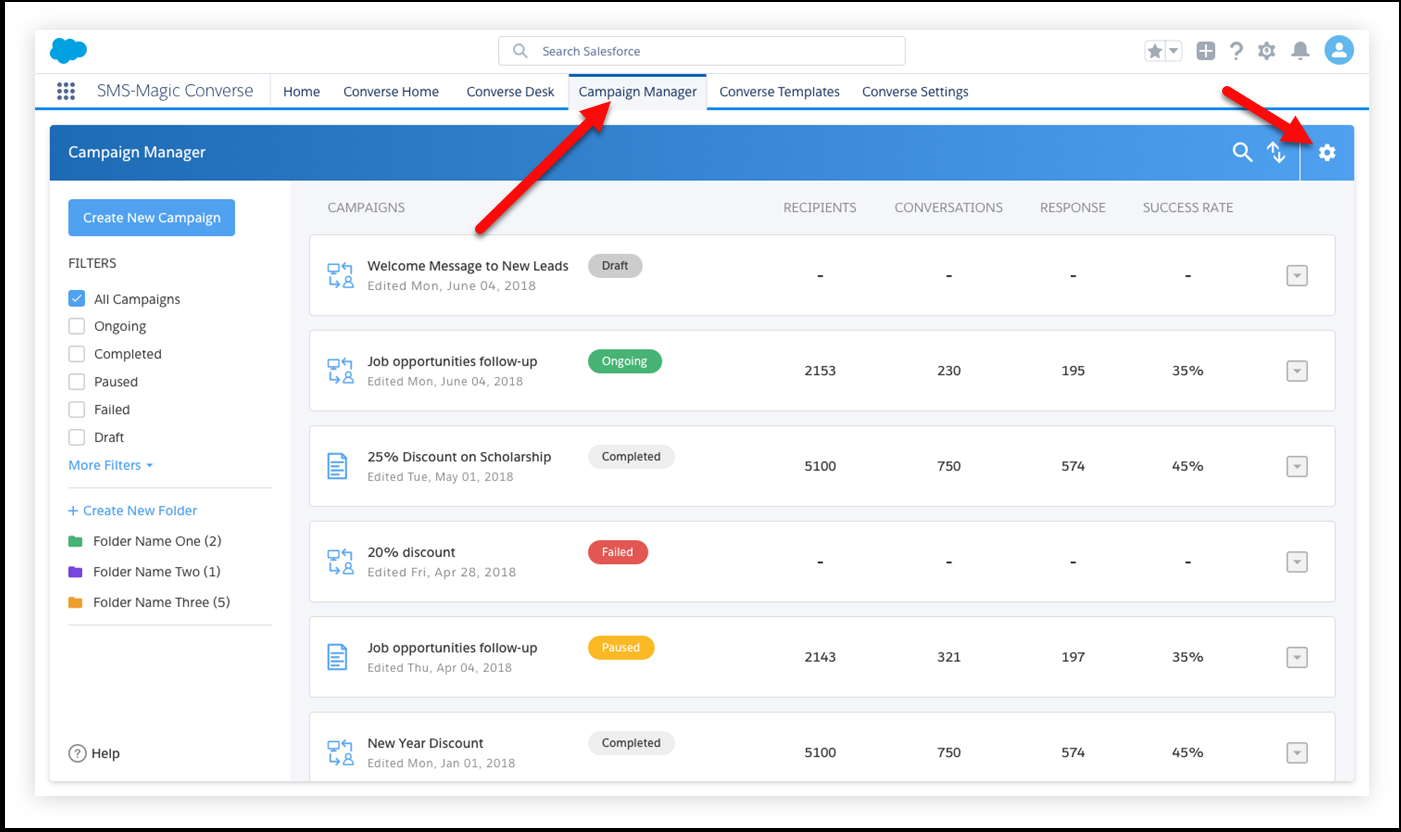Open actions dropdown for Ongoing Job opportunities follow-up

tap(1297, 371)
